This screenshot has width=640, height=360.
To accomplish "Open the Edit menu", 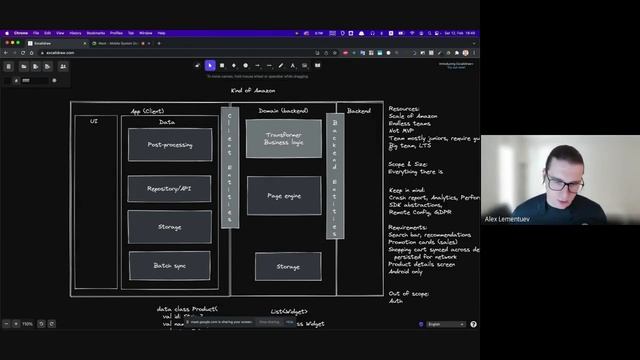I will [47, 33].
